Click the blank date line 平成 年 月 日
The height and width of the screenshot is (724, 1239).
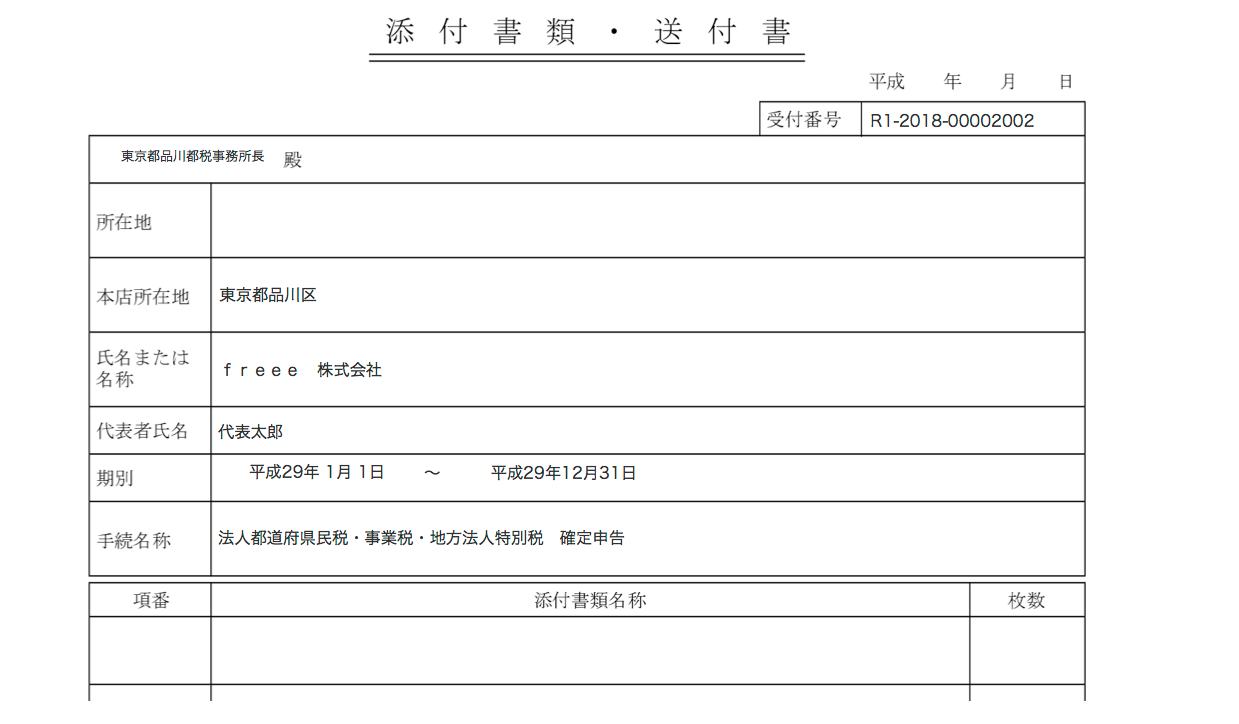(x=971, y=81)
